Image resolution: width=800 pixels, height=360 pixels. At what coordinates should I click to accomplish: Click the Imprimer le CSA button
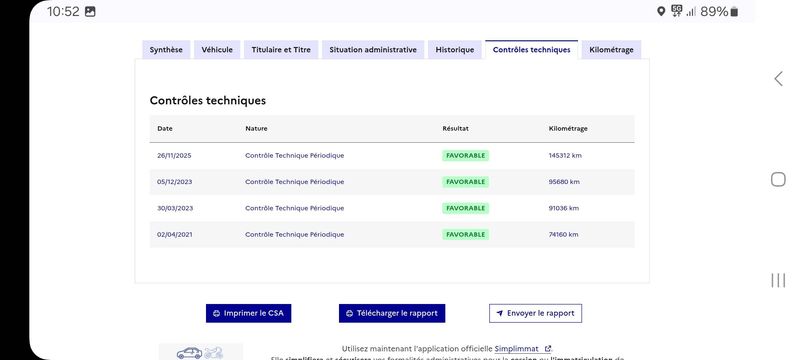click(x=248, y=314)
